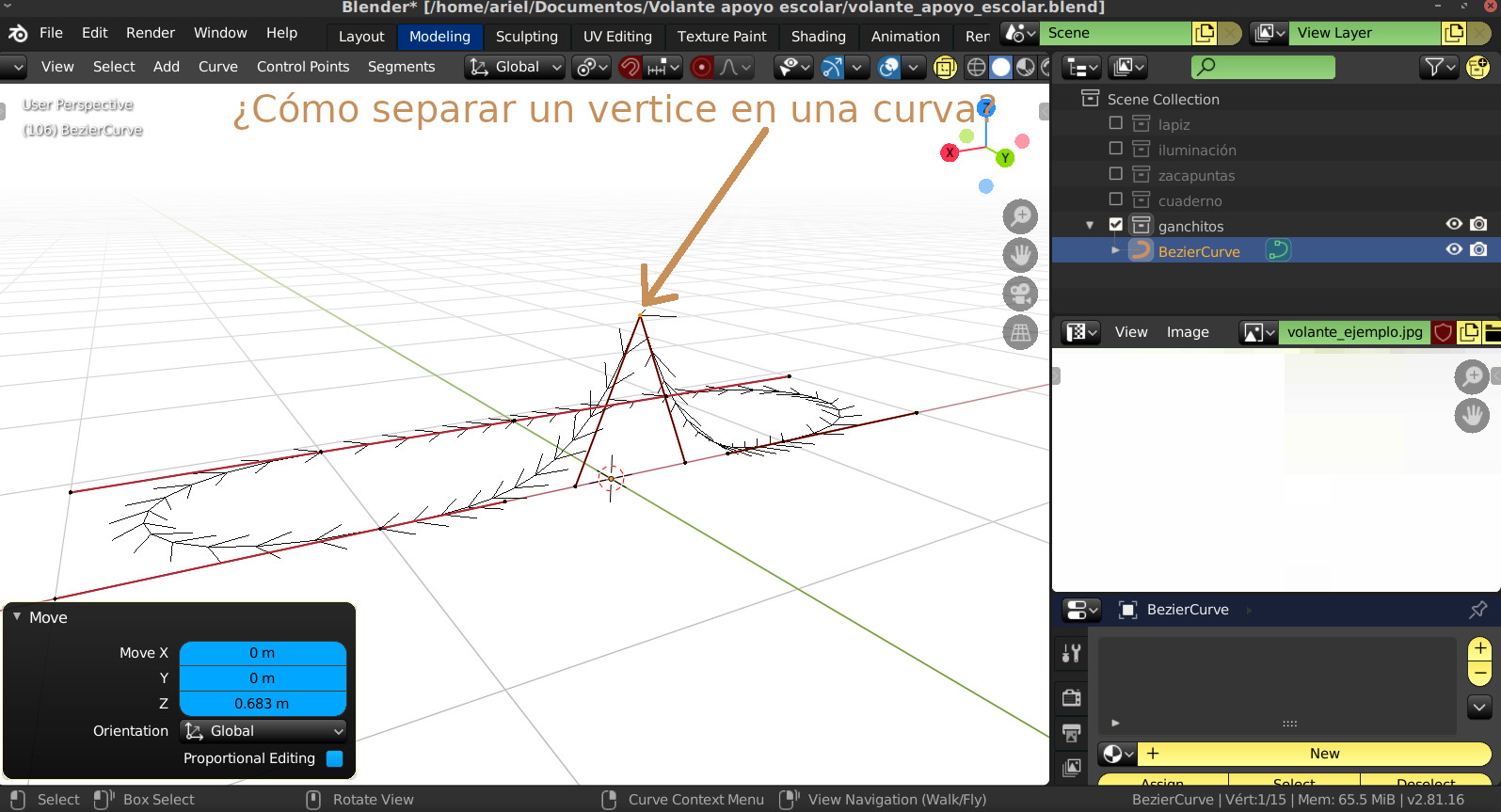Viewport: 1501px width, 812px height.
Task: Open the Tool properties tab (wrench icon)
Action: point(1072,653)
